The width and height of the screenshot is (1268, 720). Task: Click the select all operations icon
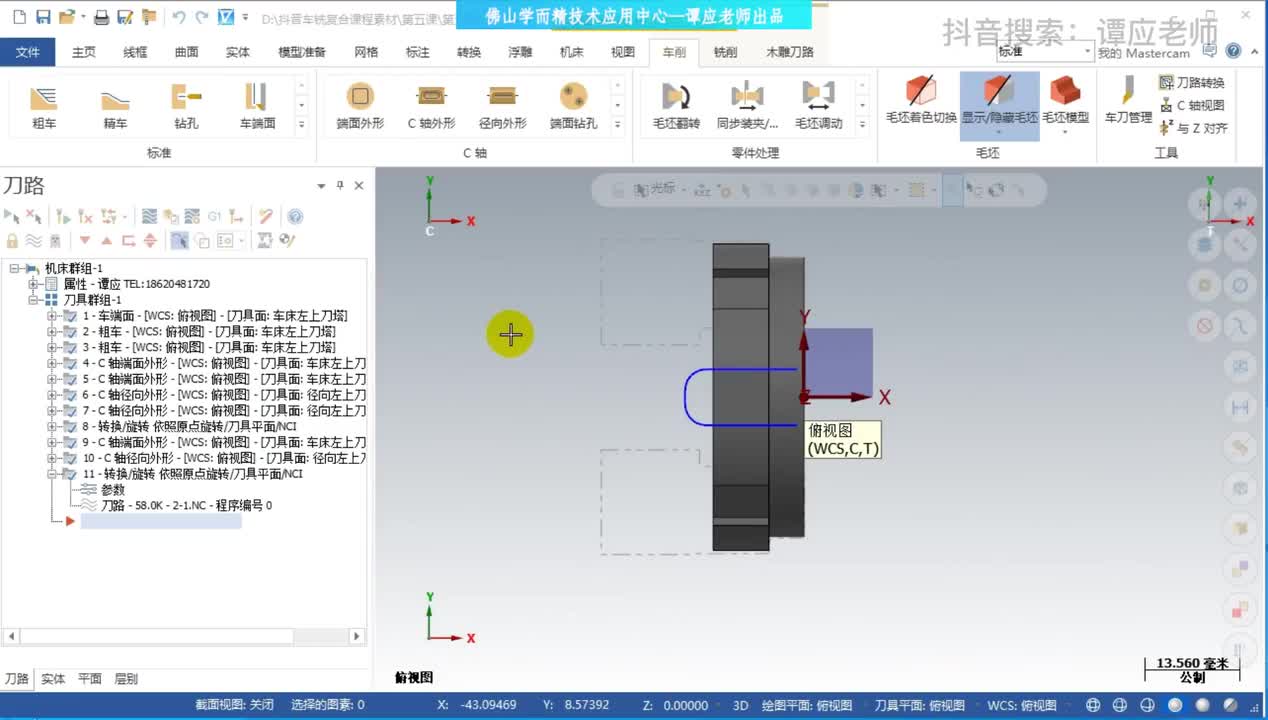pyautogui.click(x=12, y=216)
